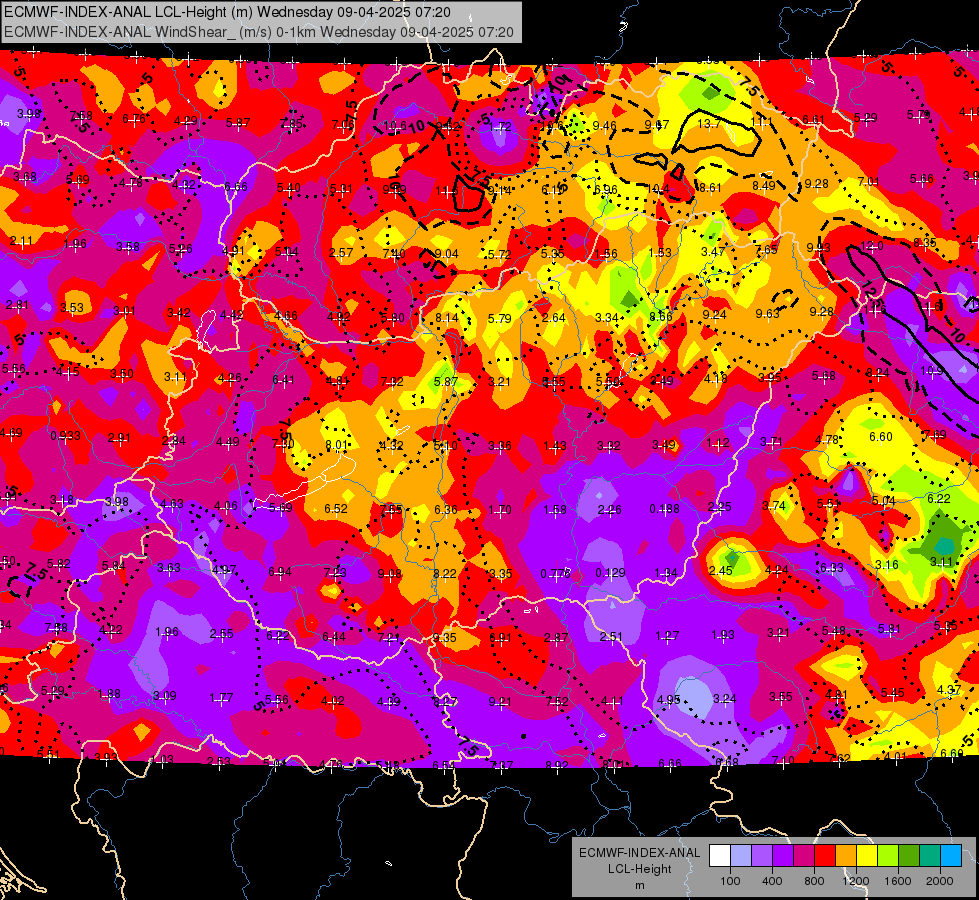The image size is (979, 900).
Task: Click the wind shear value '0.933'
Action: pos(65,435)
